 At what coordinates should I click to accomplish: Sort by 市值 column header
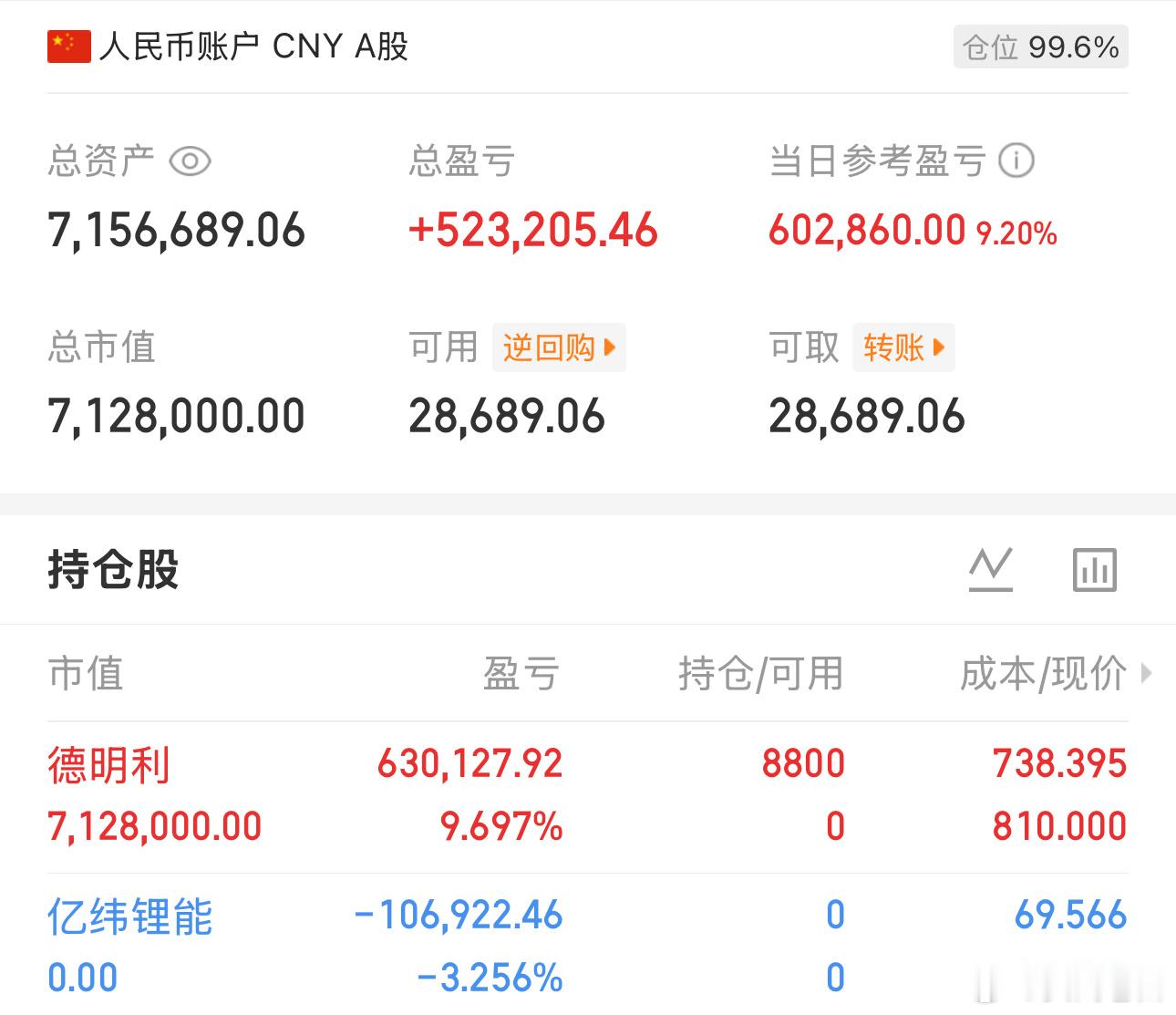(85, 674)
